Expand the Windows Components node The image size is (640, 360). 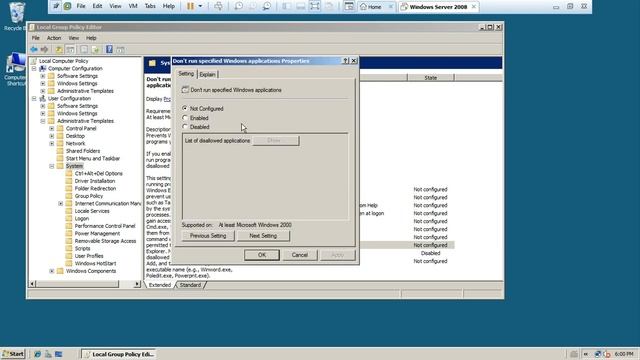[52, 271]
